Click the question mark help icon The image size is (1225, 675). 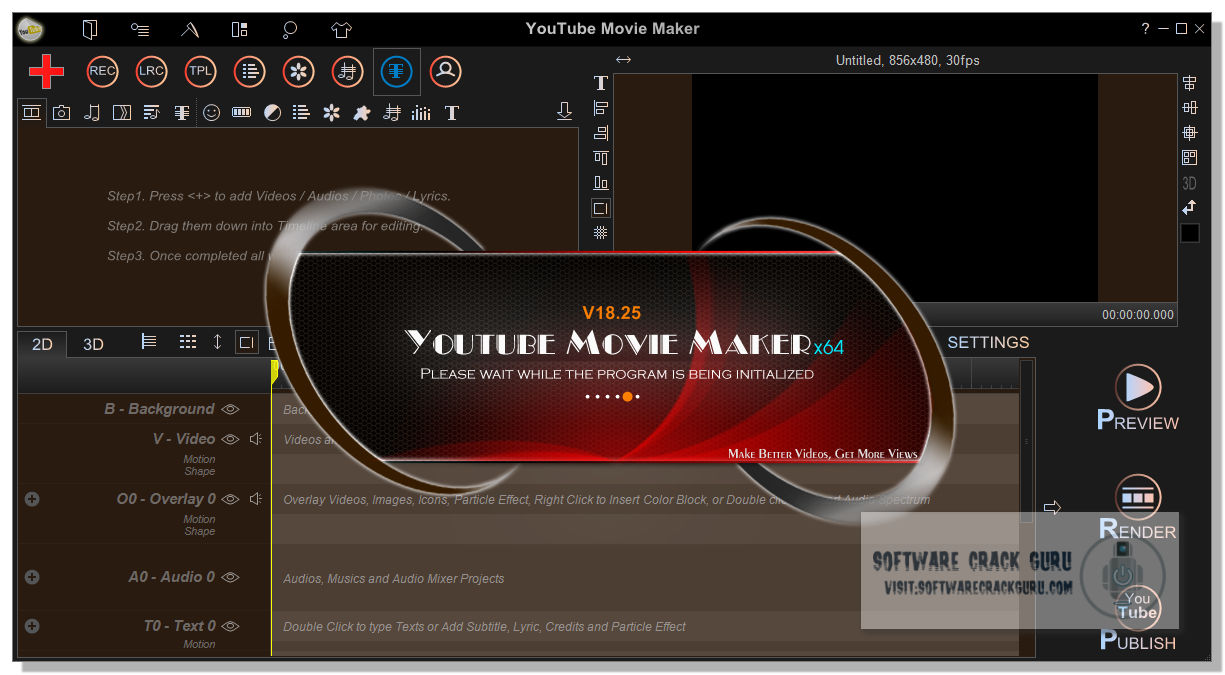[1146, 29]
